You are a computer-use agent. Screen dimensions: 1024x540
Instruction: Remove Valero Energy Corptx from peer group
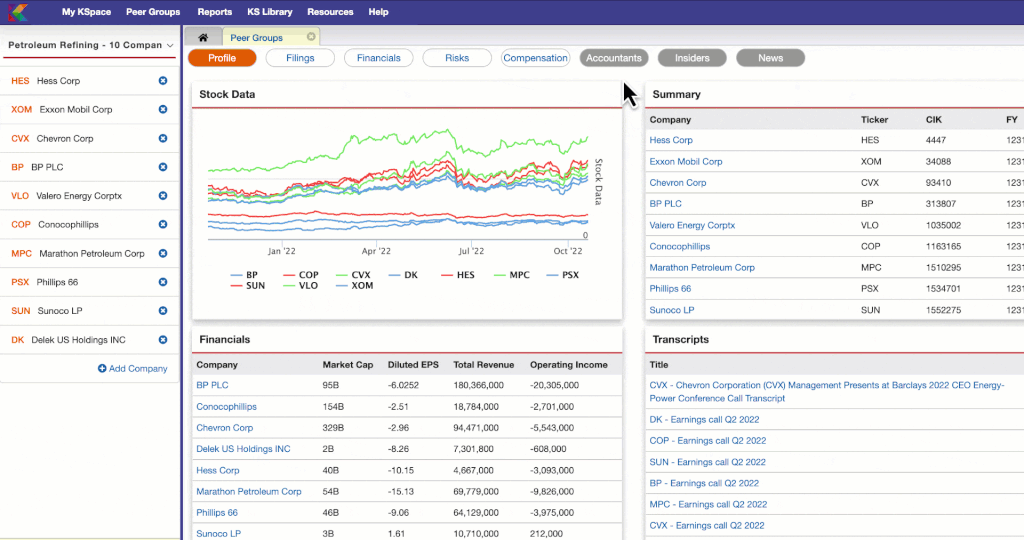163,196
